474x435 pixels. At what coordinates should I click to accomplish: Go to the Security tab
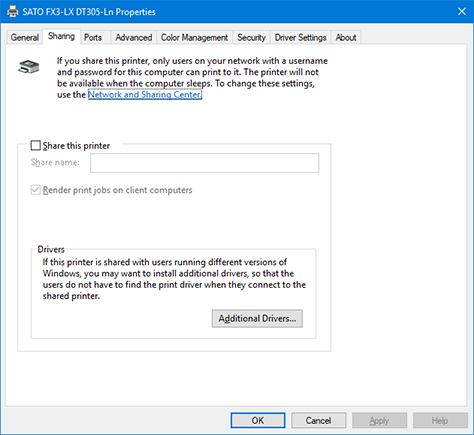(251, 37)
